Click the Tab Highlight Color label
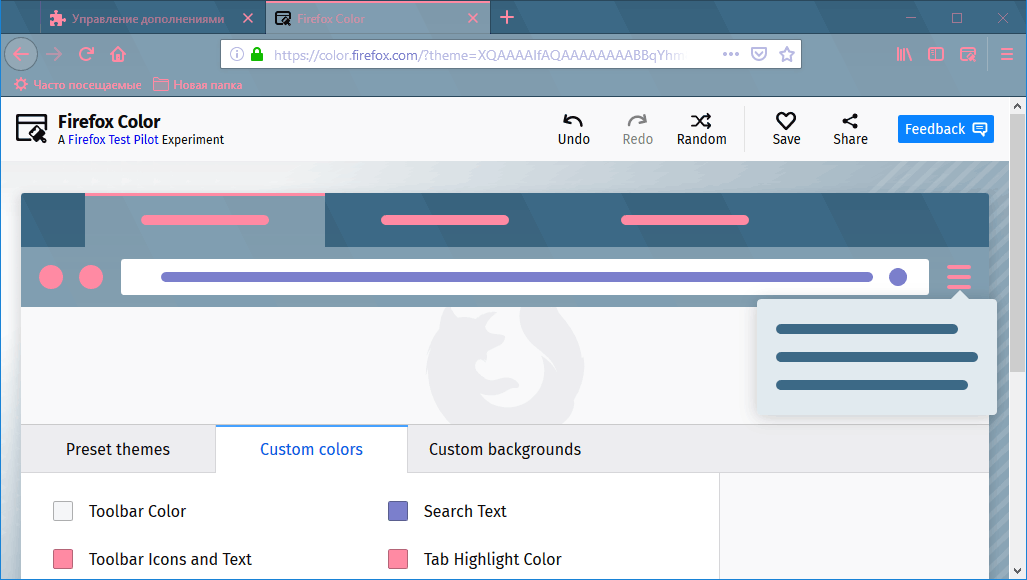Viewport: 1027px width, 580px height. coord(493,560)
